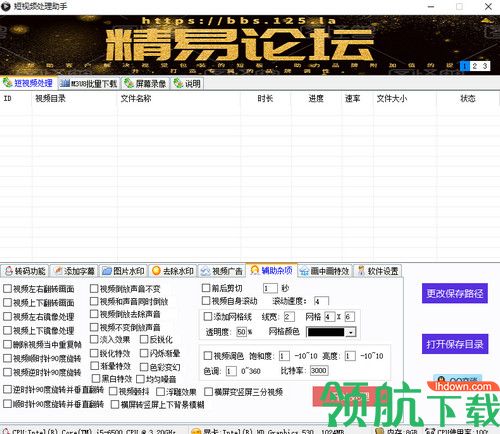Click the 线宽 input field
This screenshot has height=434, width=500.
(289, 316)
